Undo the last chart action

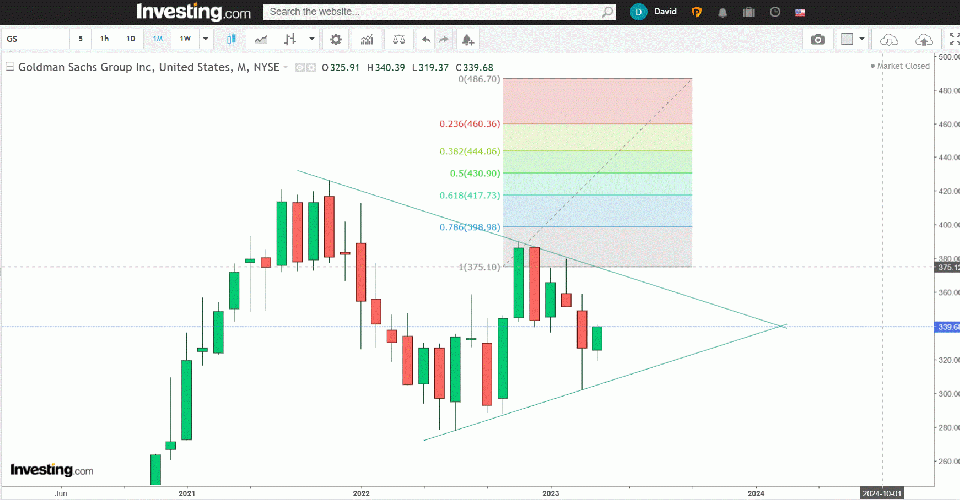(x=426, y=39)
